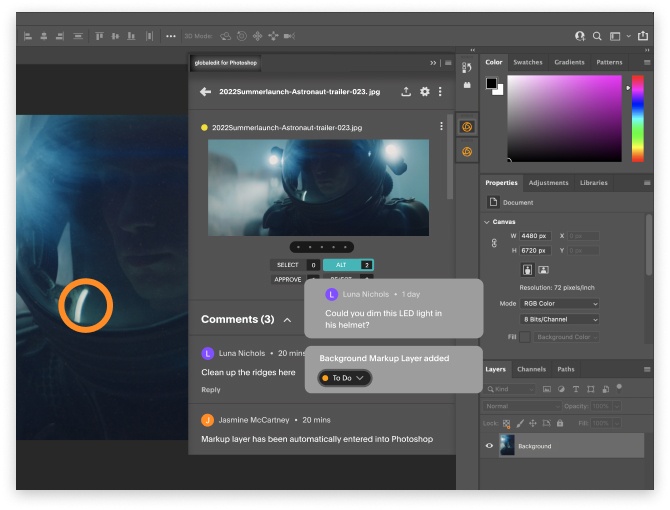Set canvas orientation to portrait

pos(528,270)
